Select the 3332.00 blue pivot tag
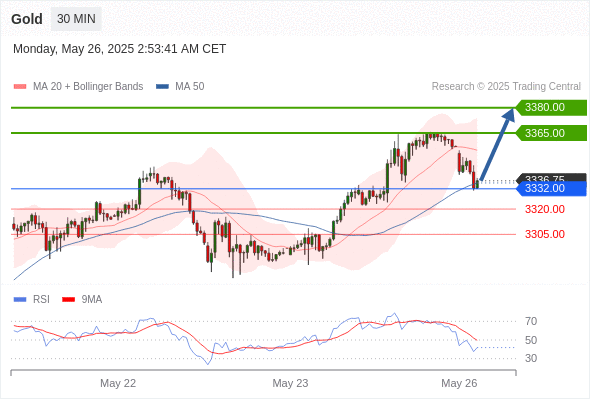The image size is (590, 400). tap(551, 189)
